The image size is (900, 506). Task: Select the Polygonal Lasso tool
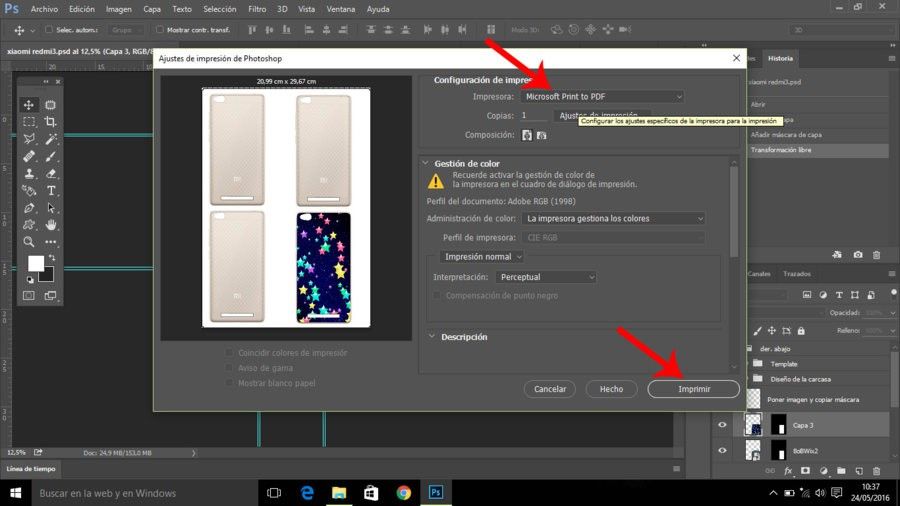[28, 139]
